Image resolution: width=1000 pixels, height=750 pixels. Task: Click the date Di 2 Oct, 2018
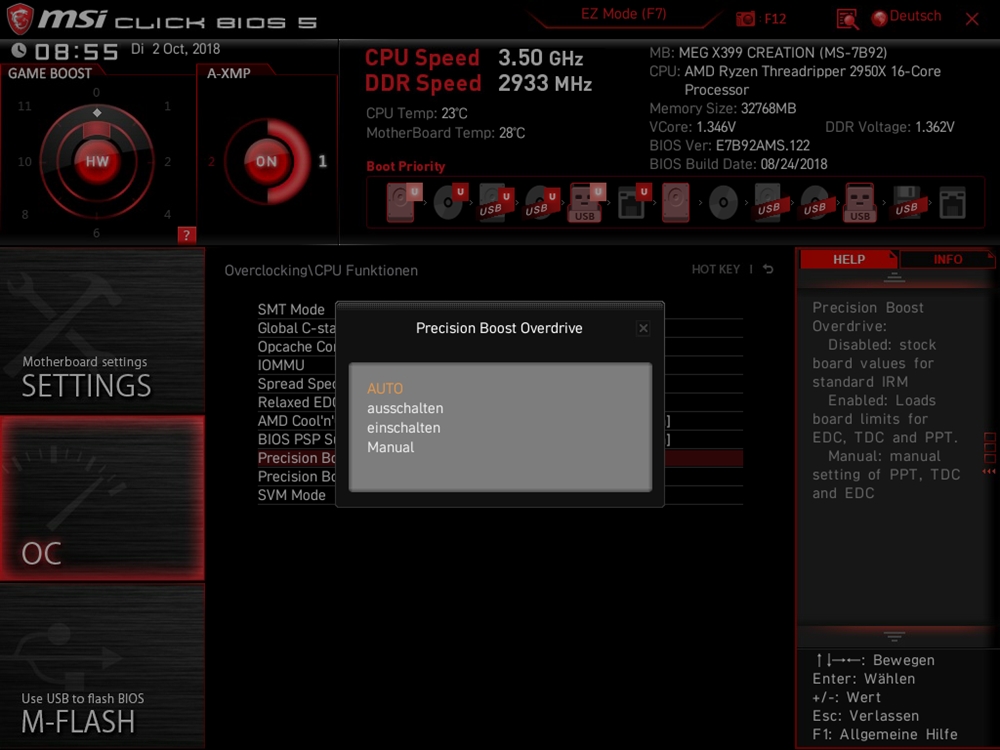175,49
